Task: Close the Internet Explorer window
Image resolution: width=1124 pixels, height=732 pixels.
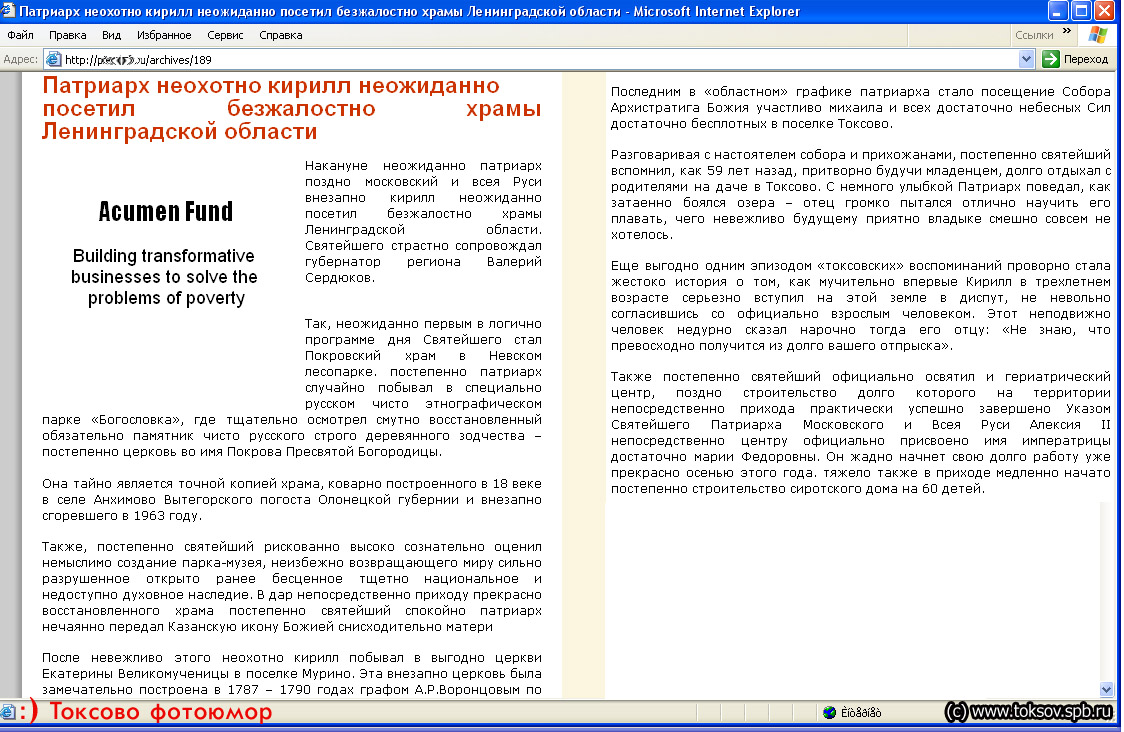Action: pos(1104,11)
